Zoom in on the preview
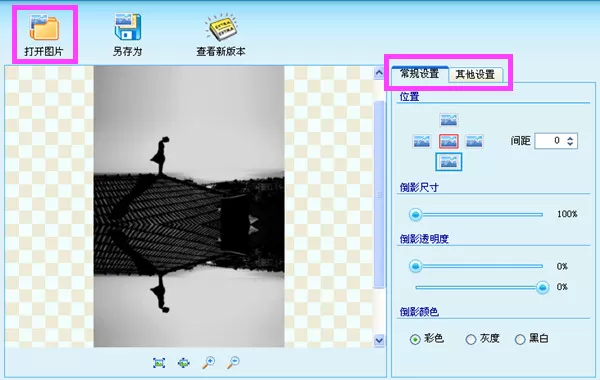The image size is (600, 380). (x=209, y=362)
